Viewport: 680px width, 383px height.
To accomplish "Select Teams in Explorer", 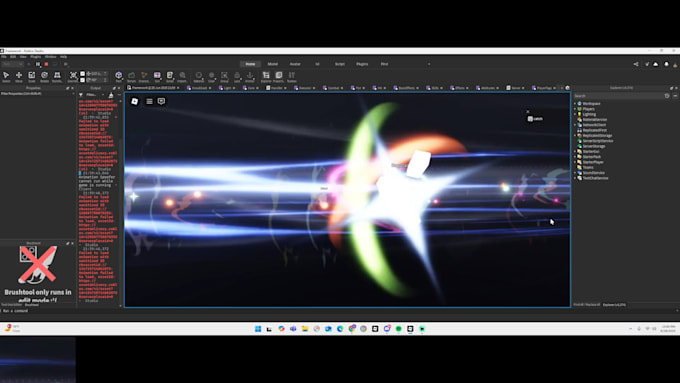I will tap(588, 167).
